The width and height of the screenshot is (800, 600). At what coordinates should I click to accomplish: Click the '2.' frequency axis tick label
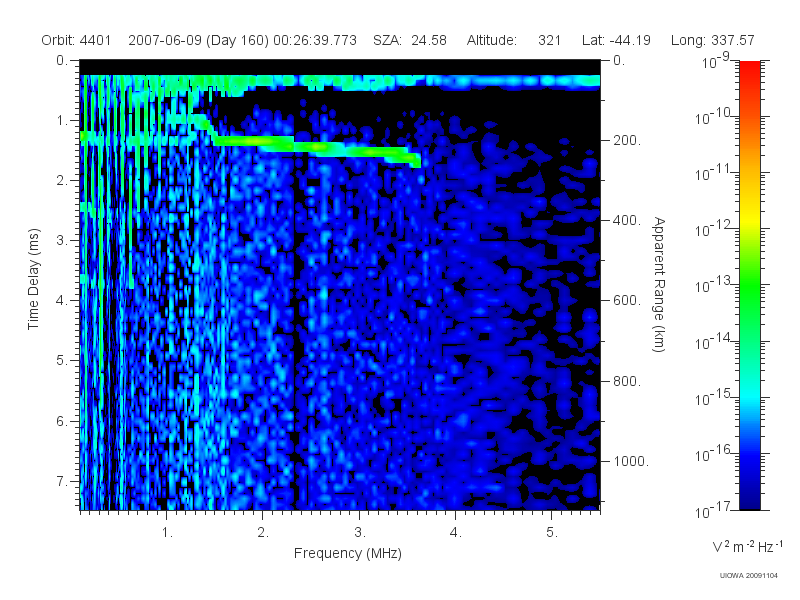[x=263, y=533]
